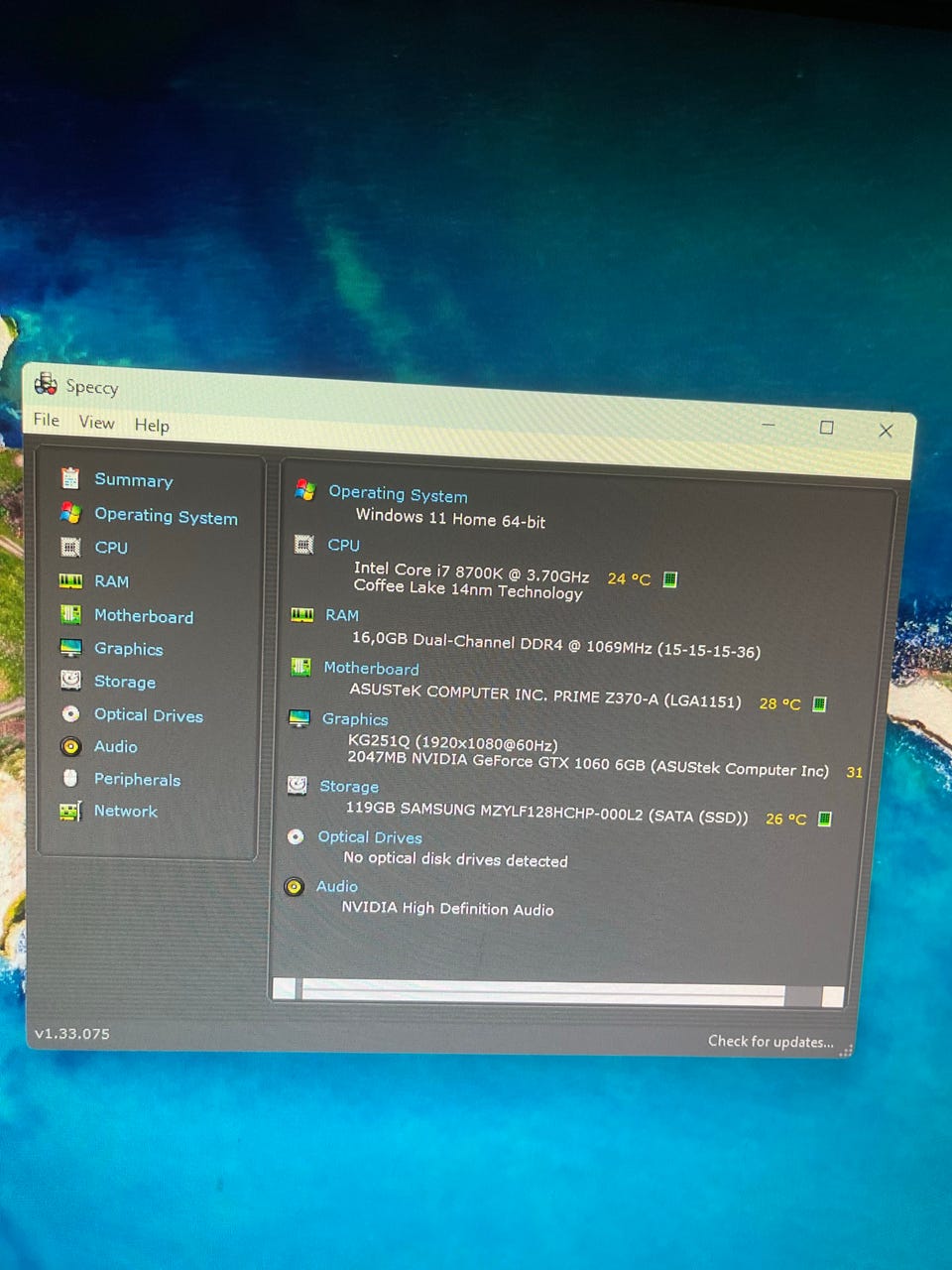
Task: Click No optical disk drives detected text
Action: pyautogui.click(x=455, y=859)
